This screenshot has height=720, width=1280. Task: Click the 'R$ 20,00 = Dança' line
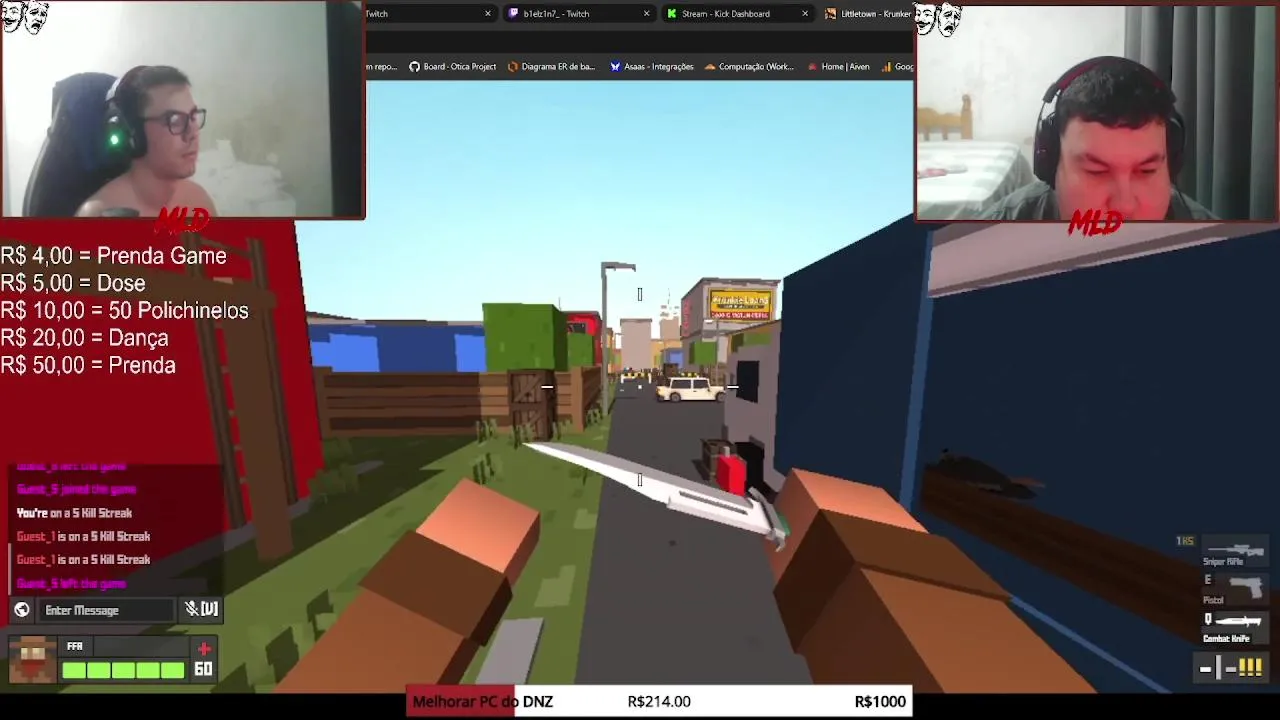click(84, 338)
